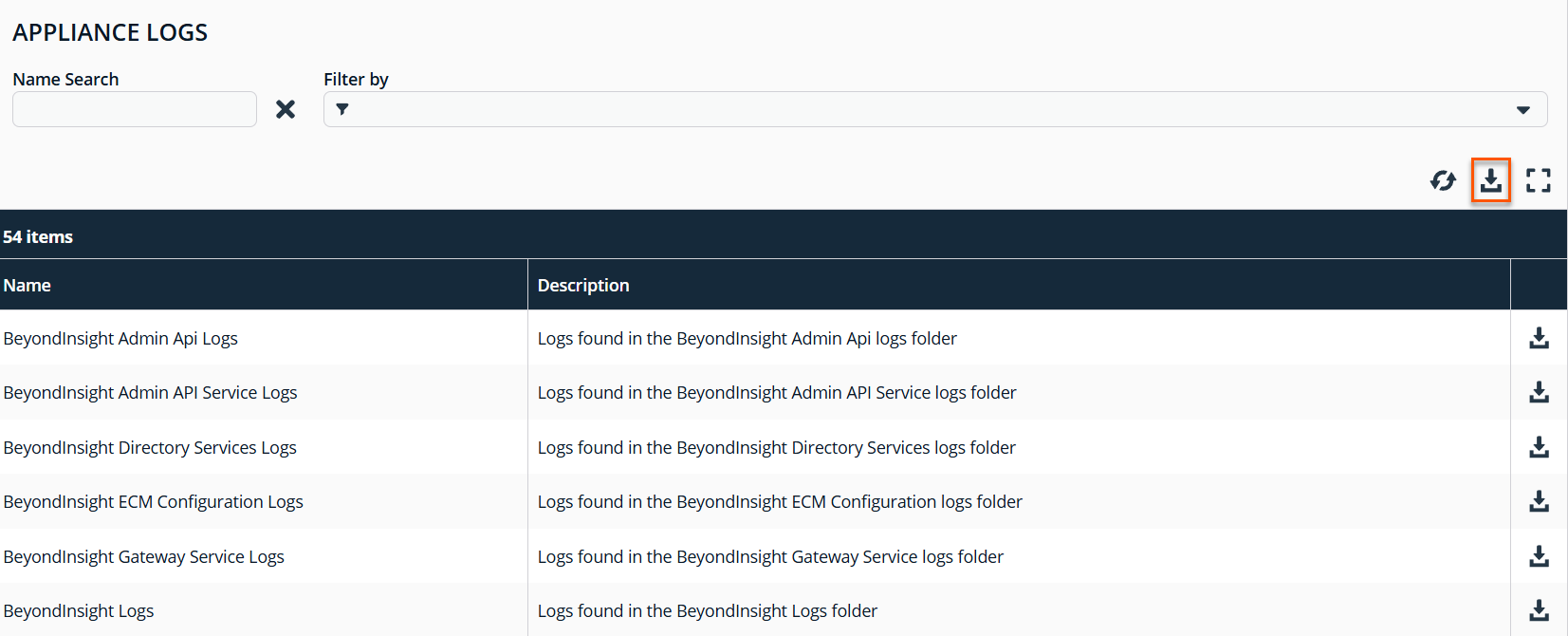Select BeyondInsight Gateway Service Logs name
The image size is (1568, 636).
(x=143, y=557)
